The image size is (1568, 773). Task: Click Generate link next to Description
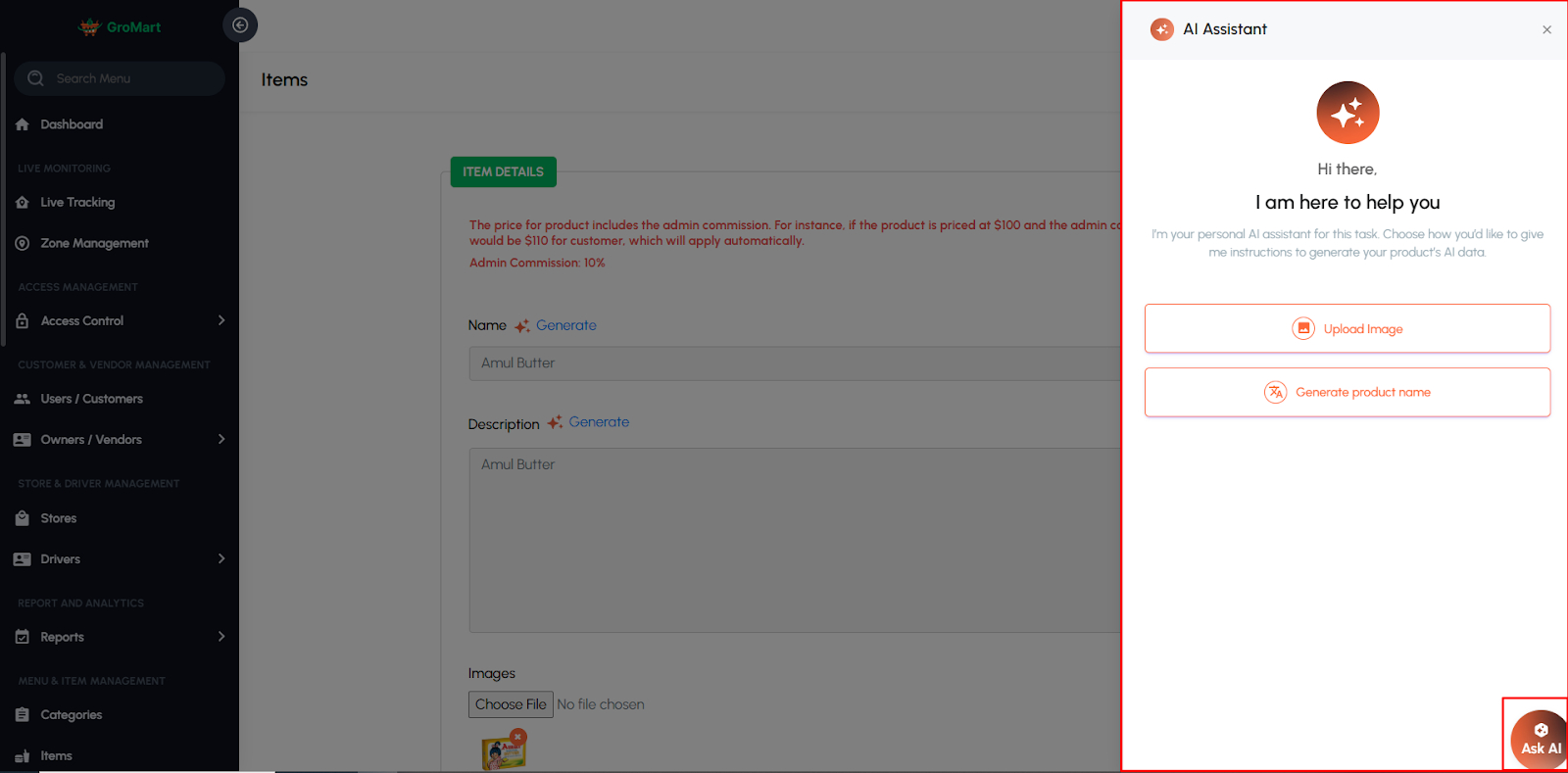(599, 422)
